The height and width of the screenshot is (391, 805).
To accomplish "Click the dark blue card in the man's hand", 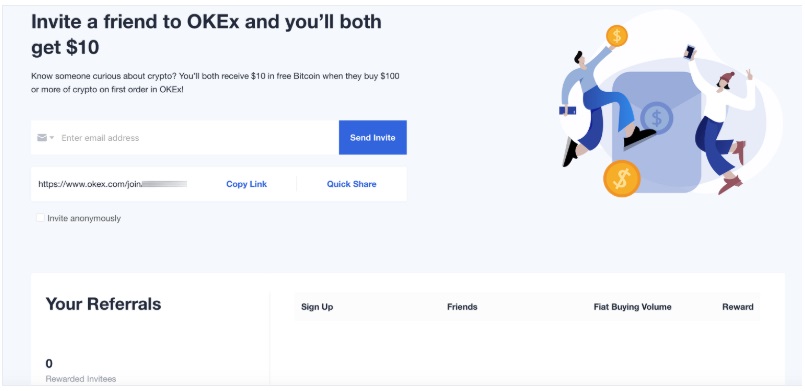I will tap(568, 110).
